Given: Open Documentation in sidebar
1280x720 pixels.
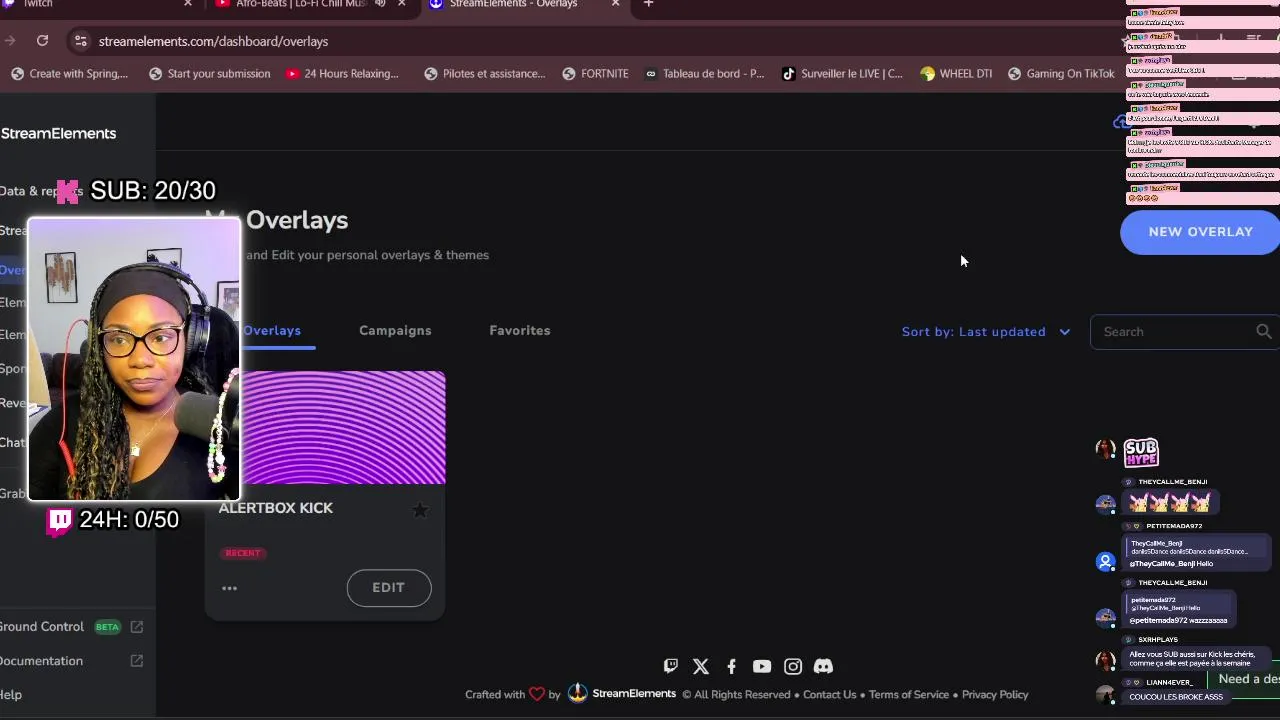Looking at the screenshot, I should pyautogui.click(x=41, y=661).
